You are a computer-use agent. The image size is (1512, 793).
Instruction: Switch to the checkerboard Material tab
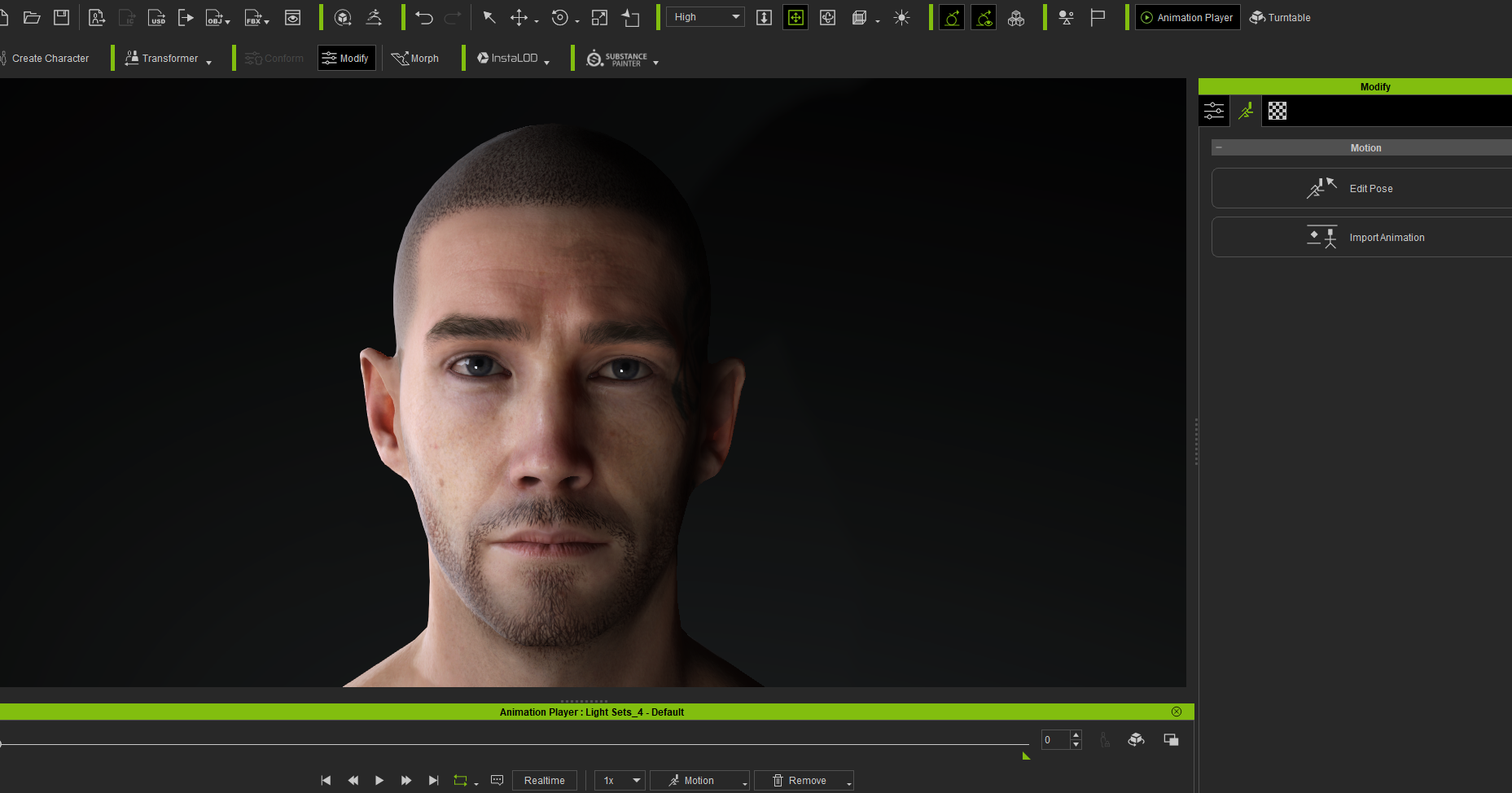click(x=1278, y=111)
